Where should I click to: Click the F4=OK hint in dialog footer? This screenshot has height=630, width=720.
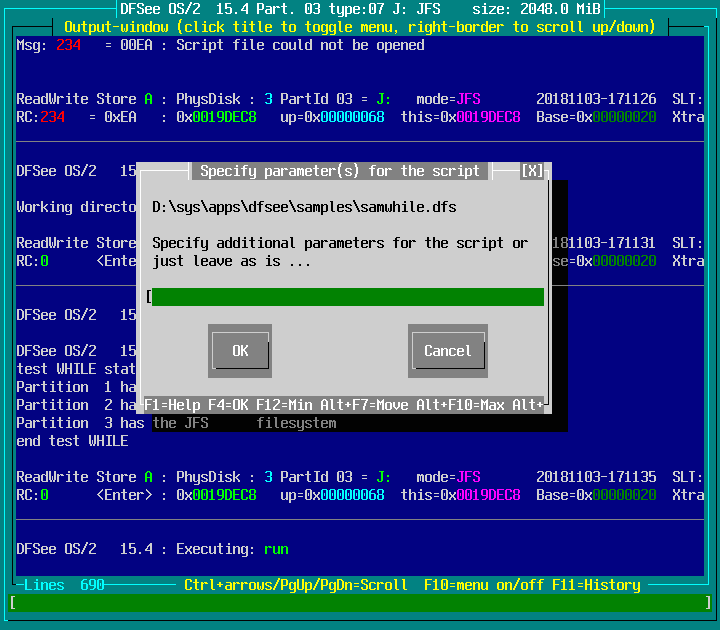coord(228,405)
